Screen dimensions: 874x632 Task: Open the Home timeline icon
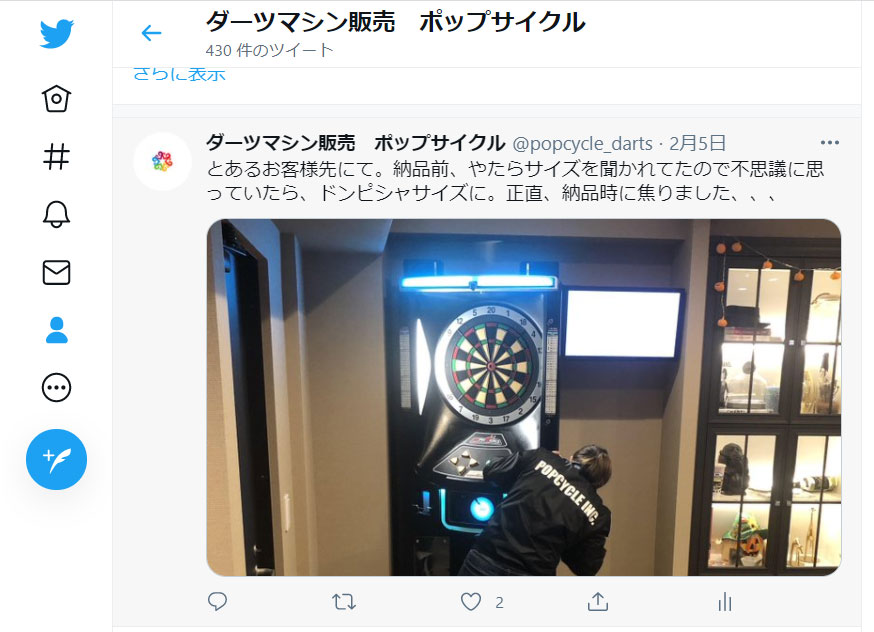(x=56, y=99)
